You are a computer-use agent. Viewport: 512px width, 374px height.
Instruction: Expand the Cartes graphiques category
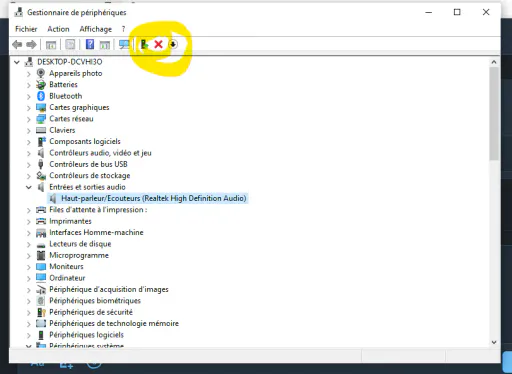pos(29,108)
